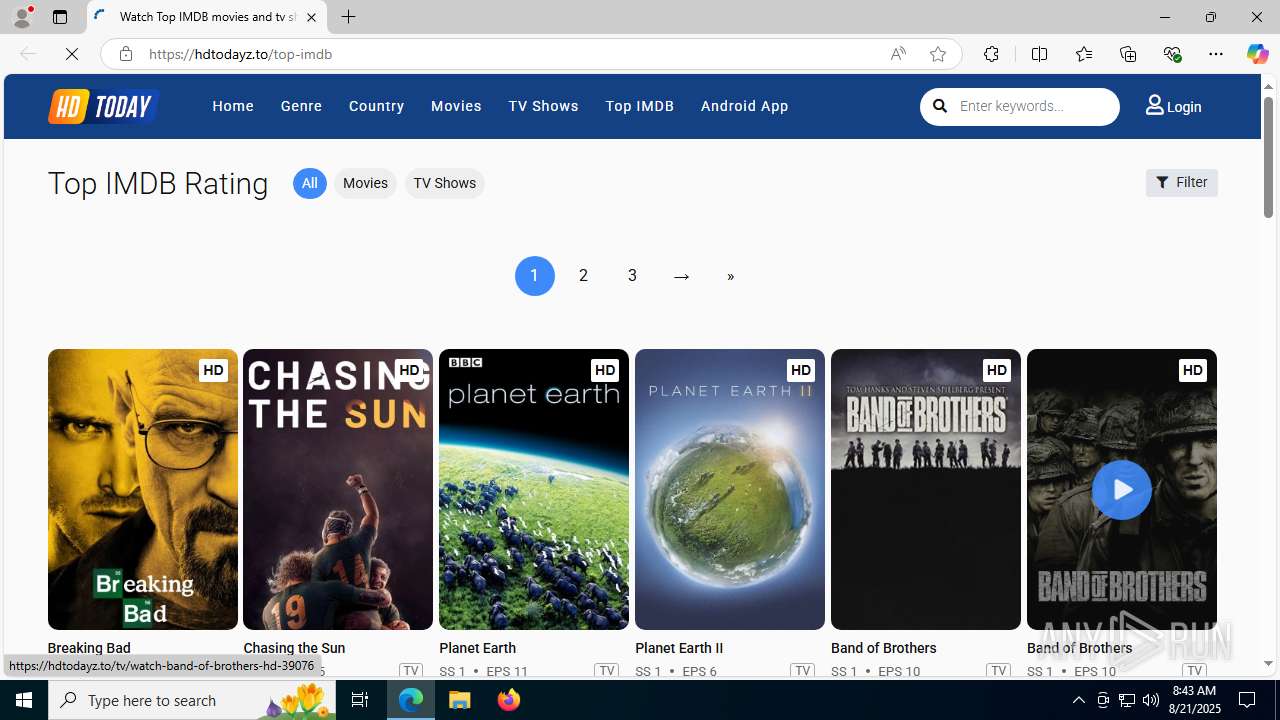Open the Chasing the Sun title link

294,648
